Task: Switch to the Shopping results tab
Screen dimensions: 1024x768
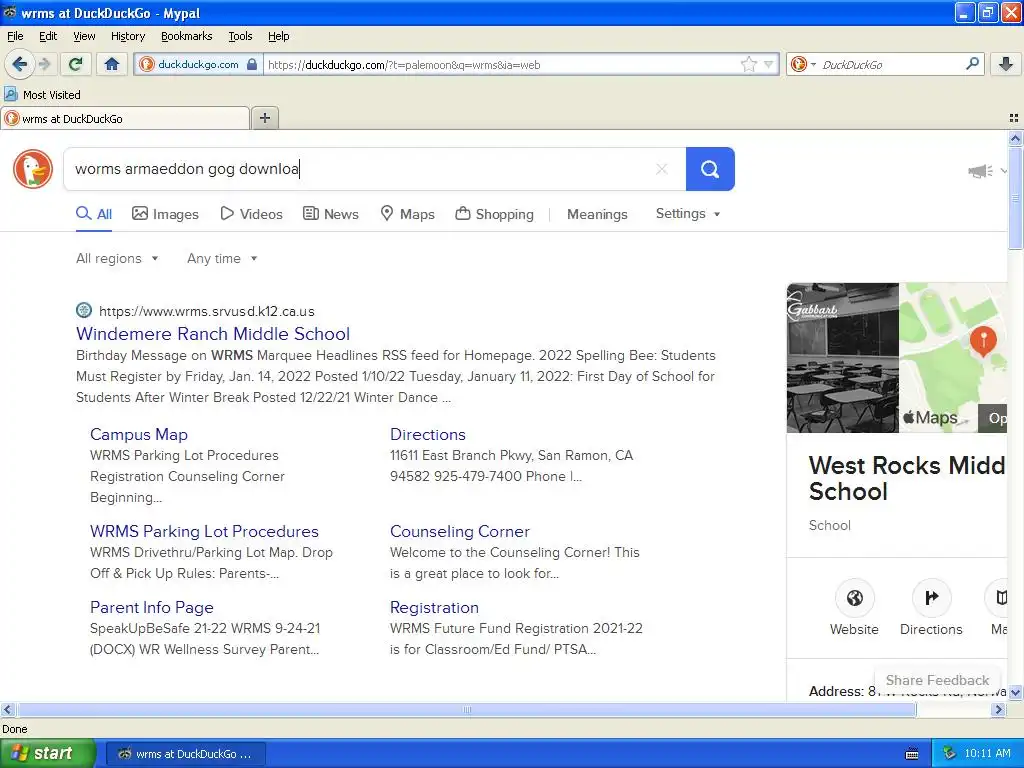Action: coord(494,214)
